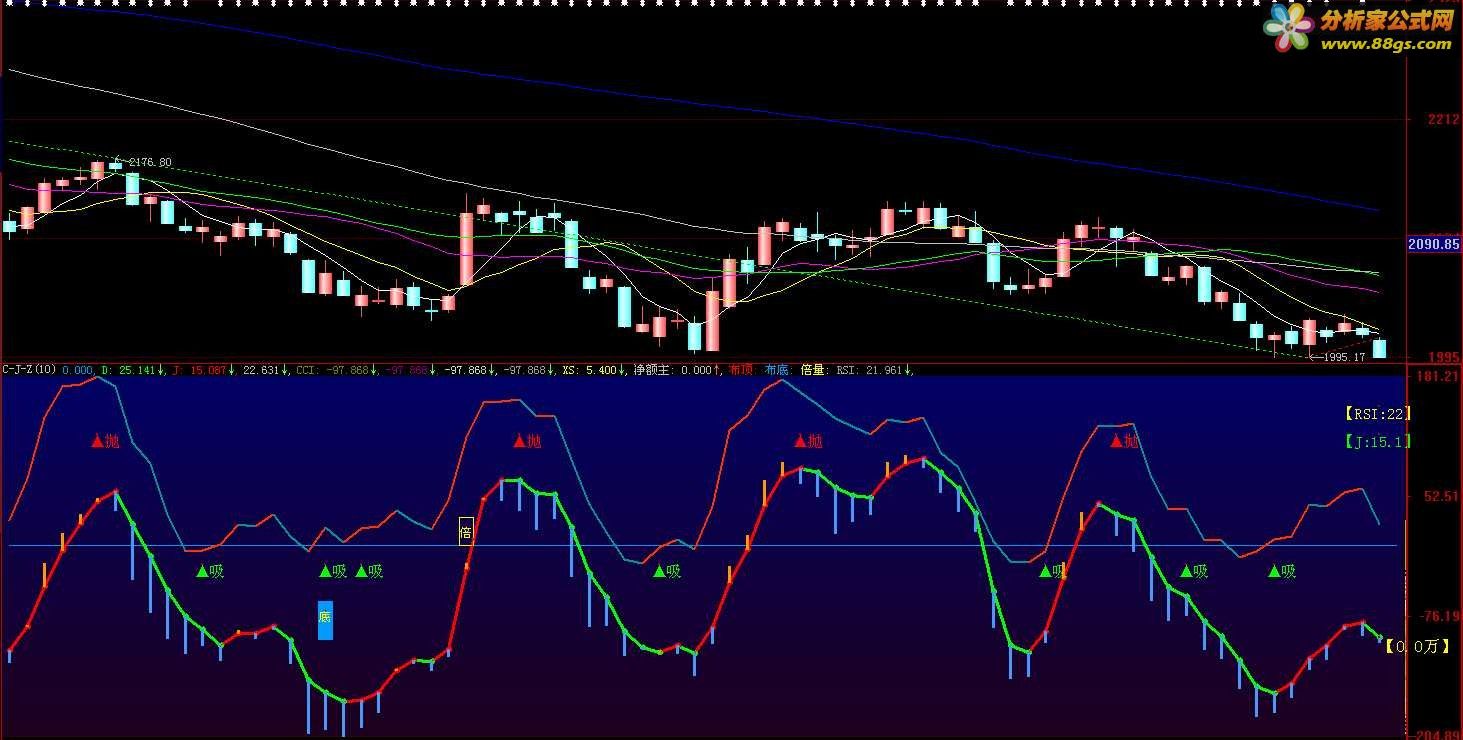Viewport: 1463px width, 740px height.
Task: Click the 2176.80 high price annotation
Action: pos(150,162)
